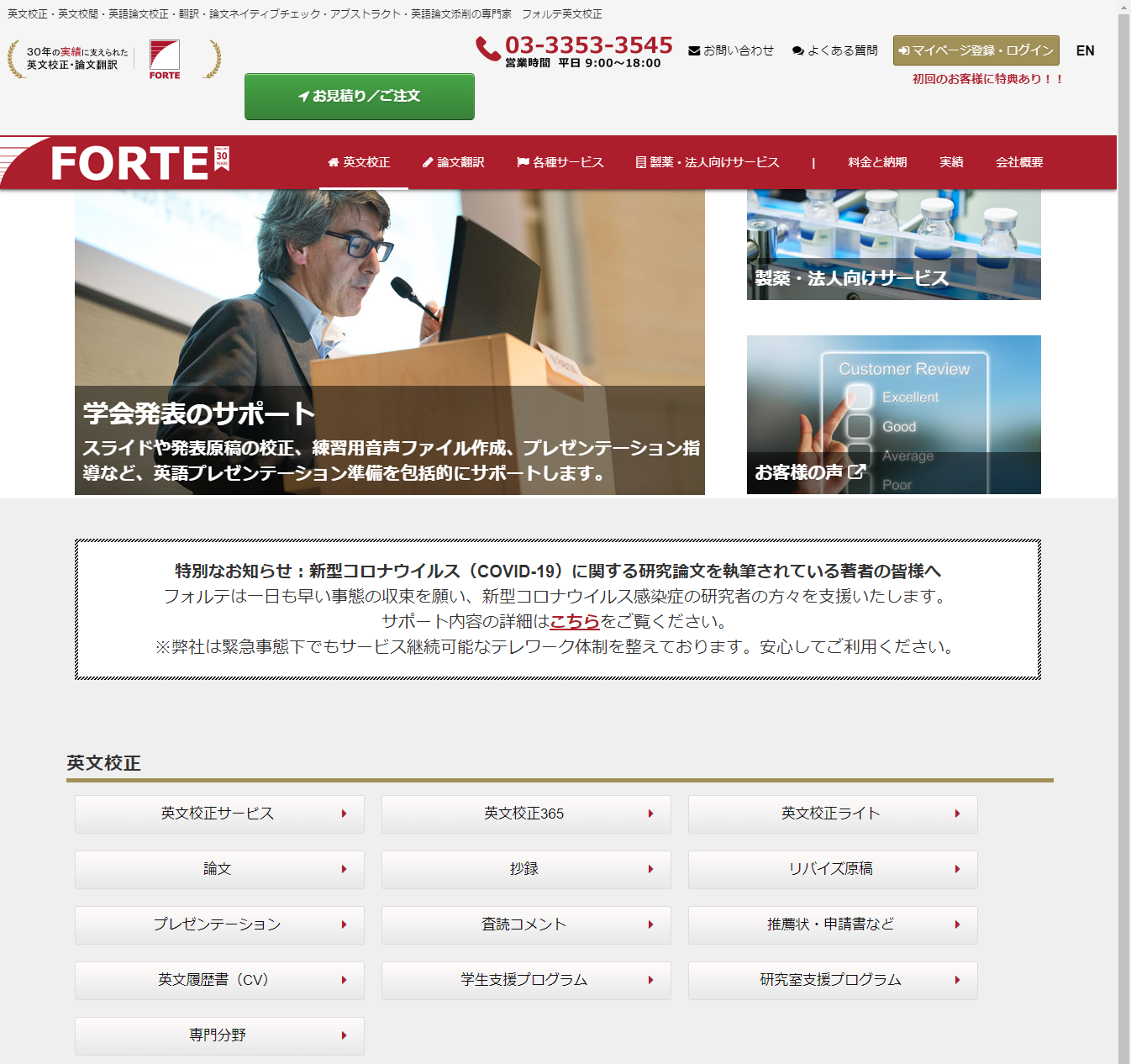Click the 学会発表のサポート slide banner
Viewport: 1131px width, 1064px height.
click(x=390, y=342)
